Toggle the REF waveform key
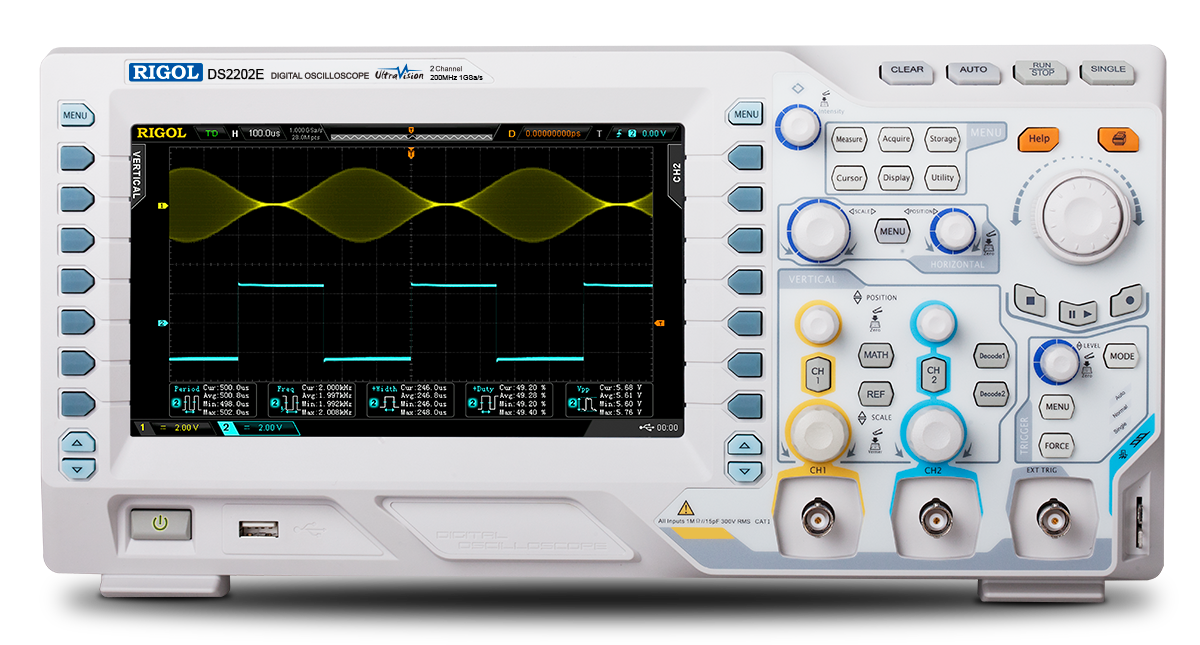The height and width of the screenshot is (645, 1200). click(875, 394)
